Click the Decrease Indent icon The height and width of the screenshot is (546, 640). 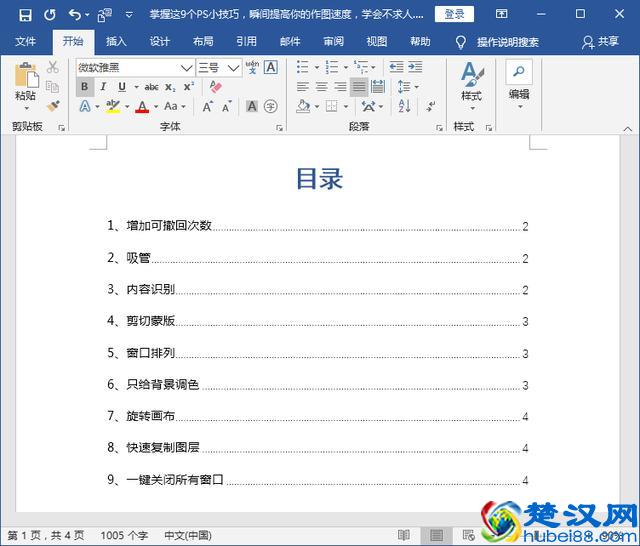coord(396,67)
